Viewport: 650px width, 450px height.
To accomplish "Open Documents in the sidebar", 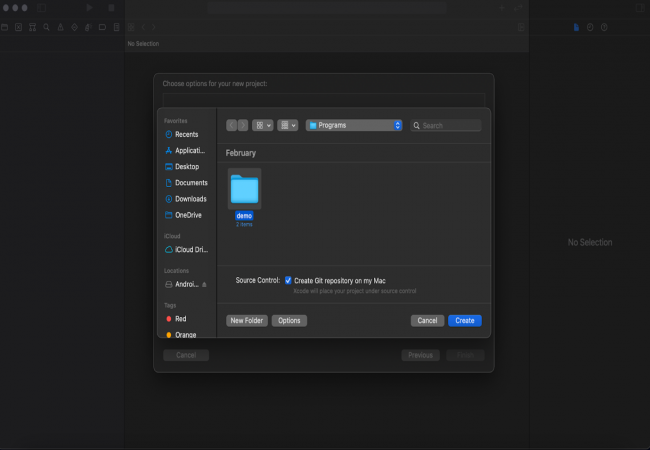I will point(187,183).
